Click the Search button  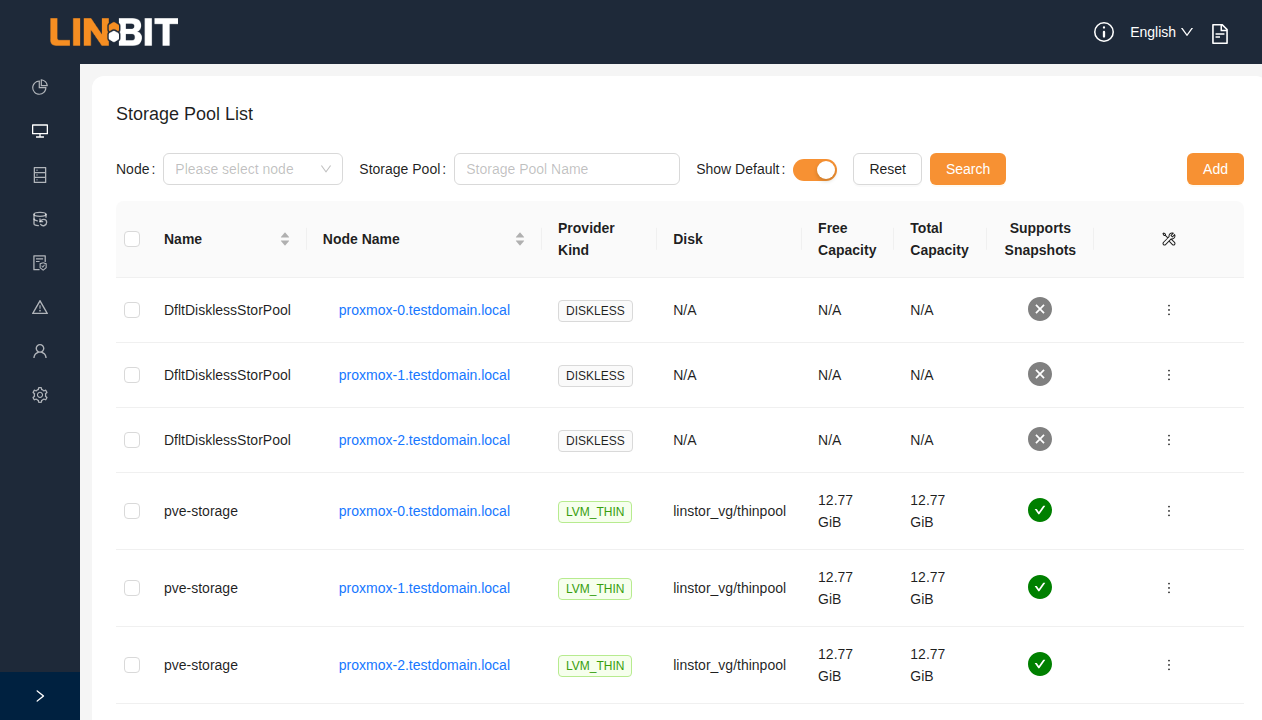tap(968, 169)
